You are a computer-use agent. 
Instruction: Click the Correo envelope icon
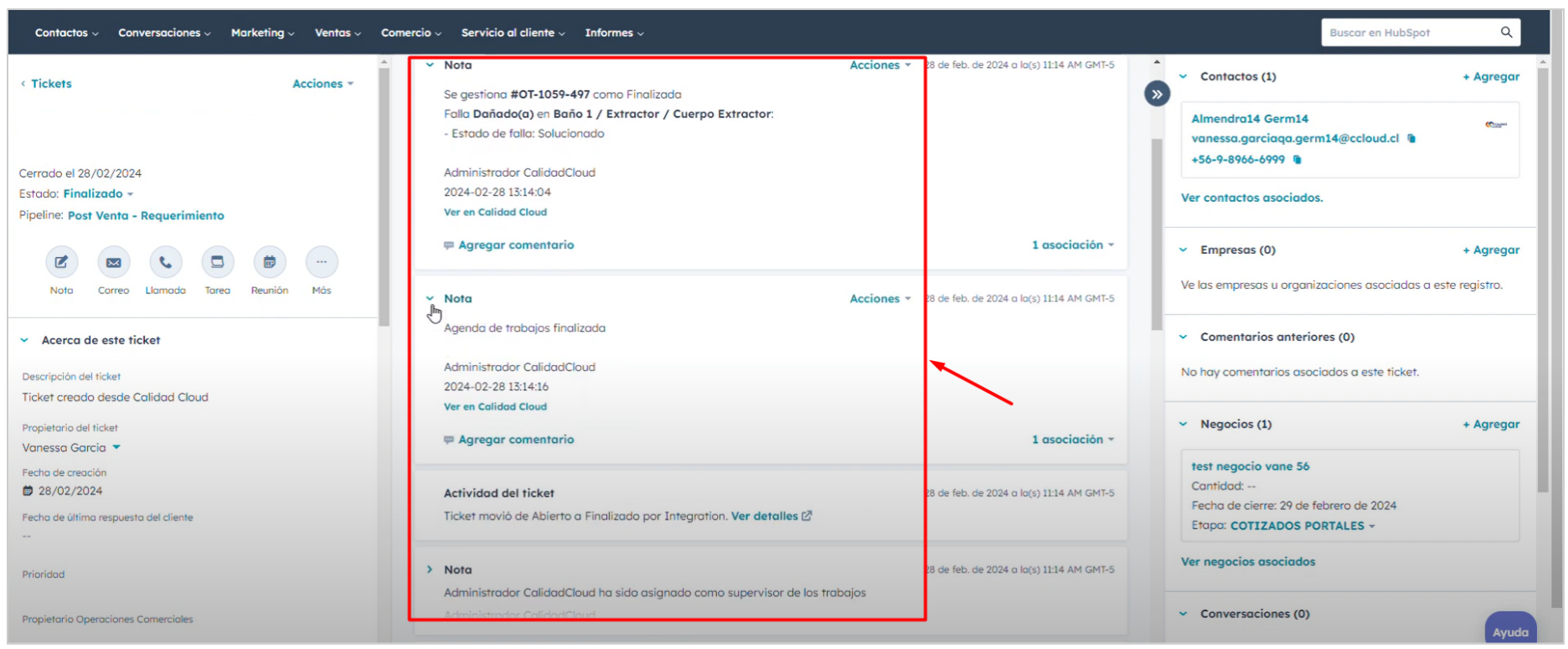[113, 262]
